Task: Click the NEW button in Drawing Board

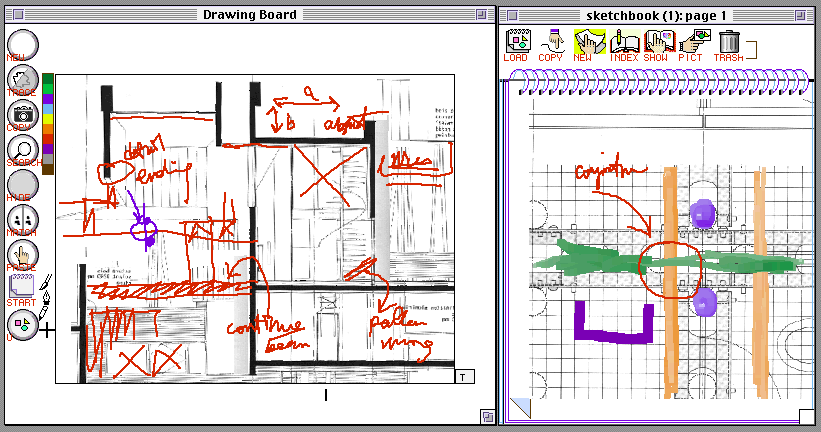Action: 23,45
